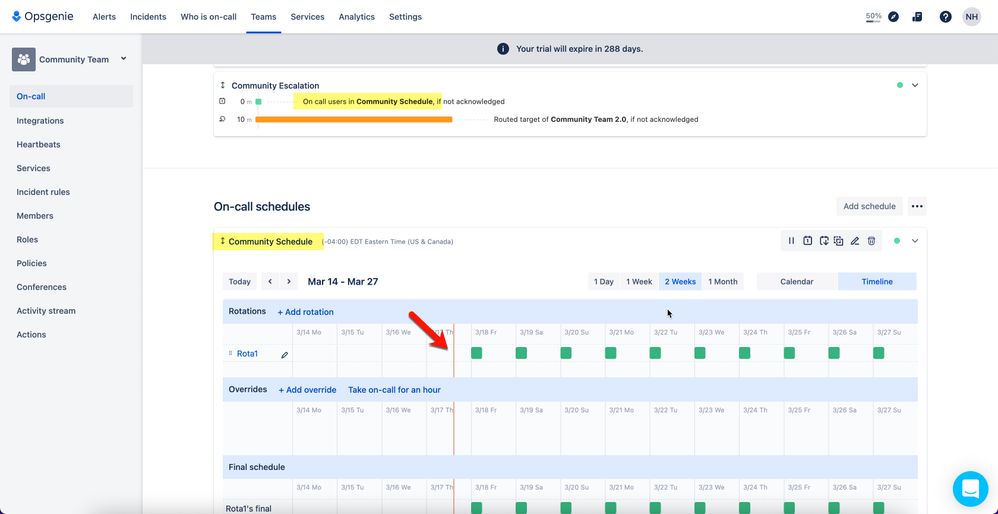Viewport: 998px width, 514px height.
Task: Collapse the Community Escalation chevron
Action: click(x=915, y=85)
